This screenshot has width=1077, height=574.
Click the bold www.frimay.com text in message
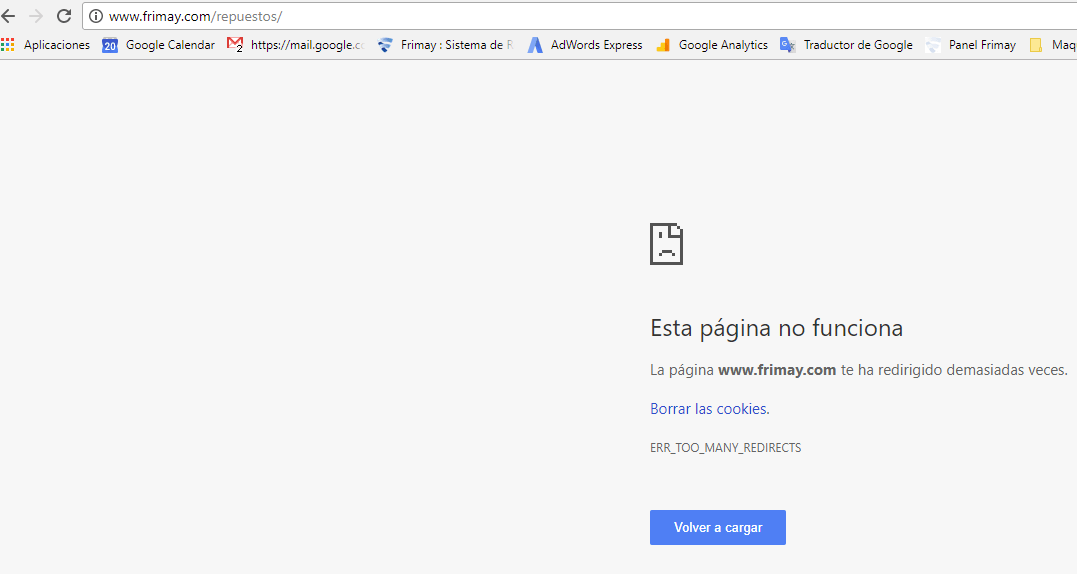click(777, 370)
